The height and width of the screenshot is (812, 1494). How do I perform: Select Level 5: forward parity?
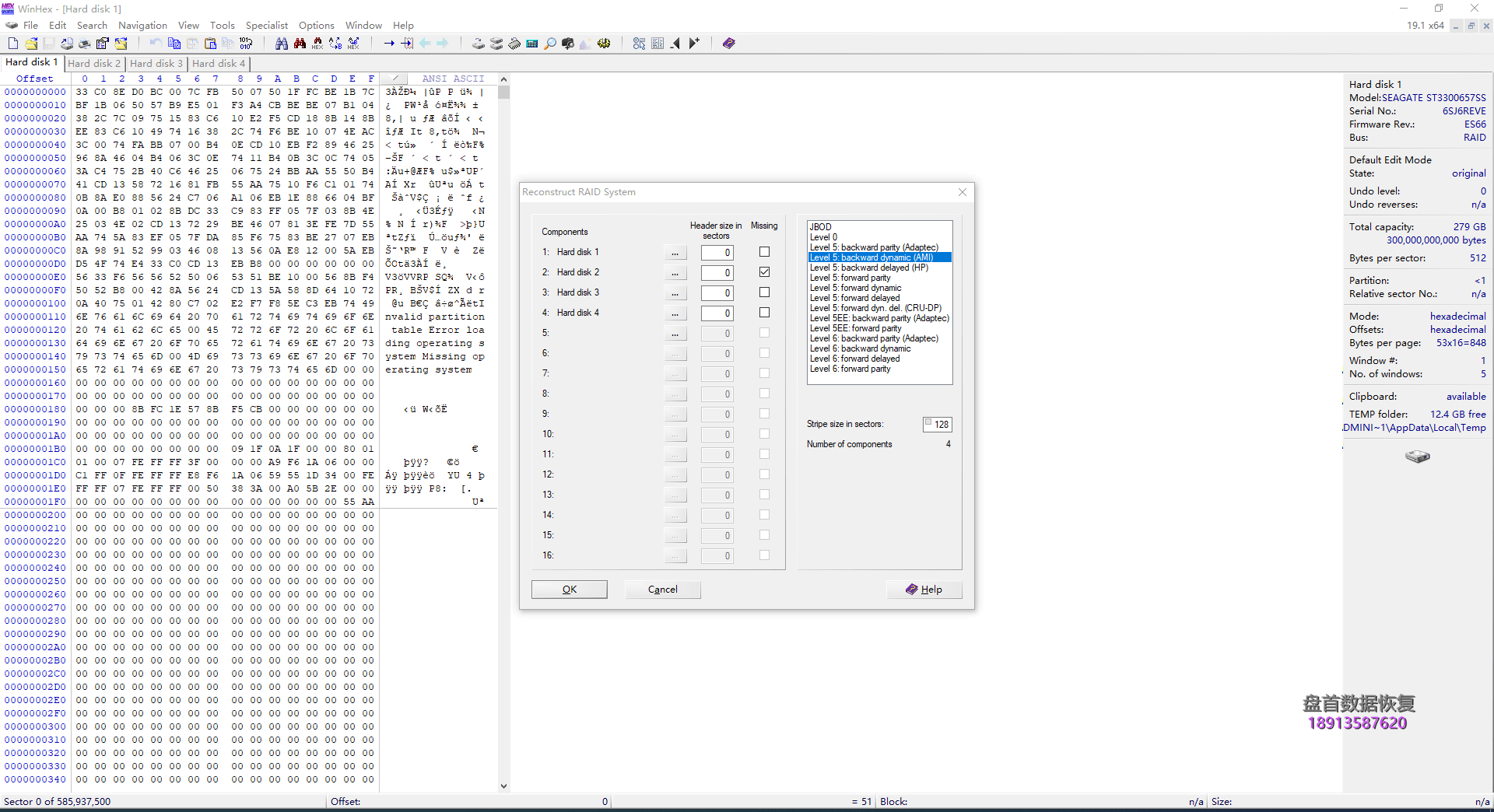pyautogui.click(x=879, y=278)
